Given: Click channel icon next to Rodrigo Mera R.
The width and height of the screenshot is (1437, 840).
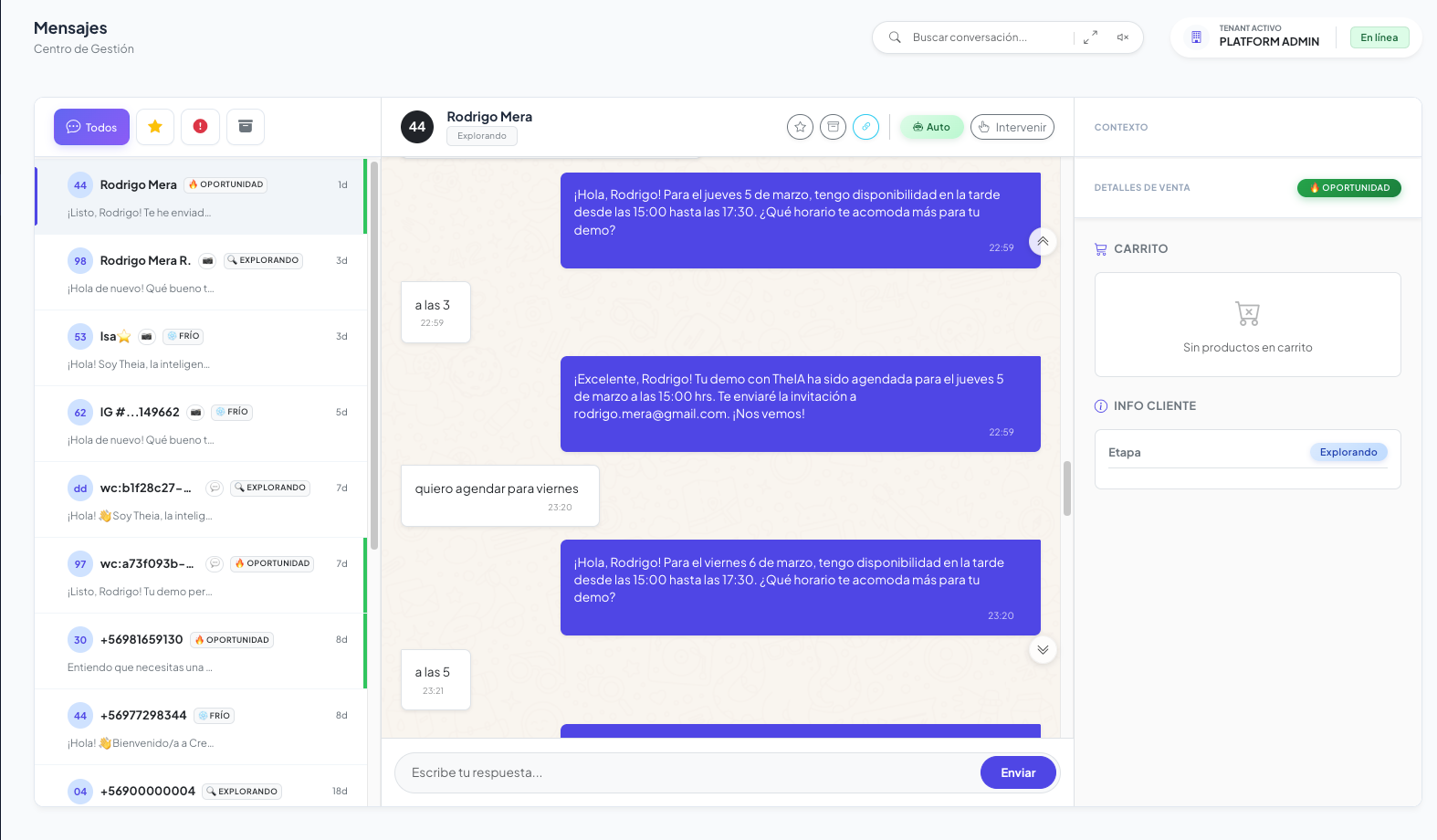Looking at the screenshot, I should pyautogui.click(x=207, y=261).
